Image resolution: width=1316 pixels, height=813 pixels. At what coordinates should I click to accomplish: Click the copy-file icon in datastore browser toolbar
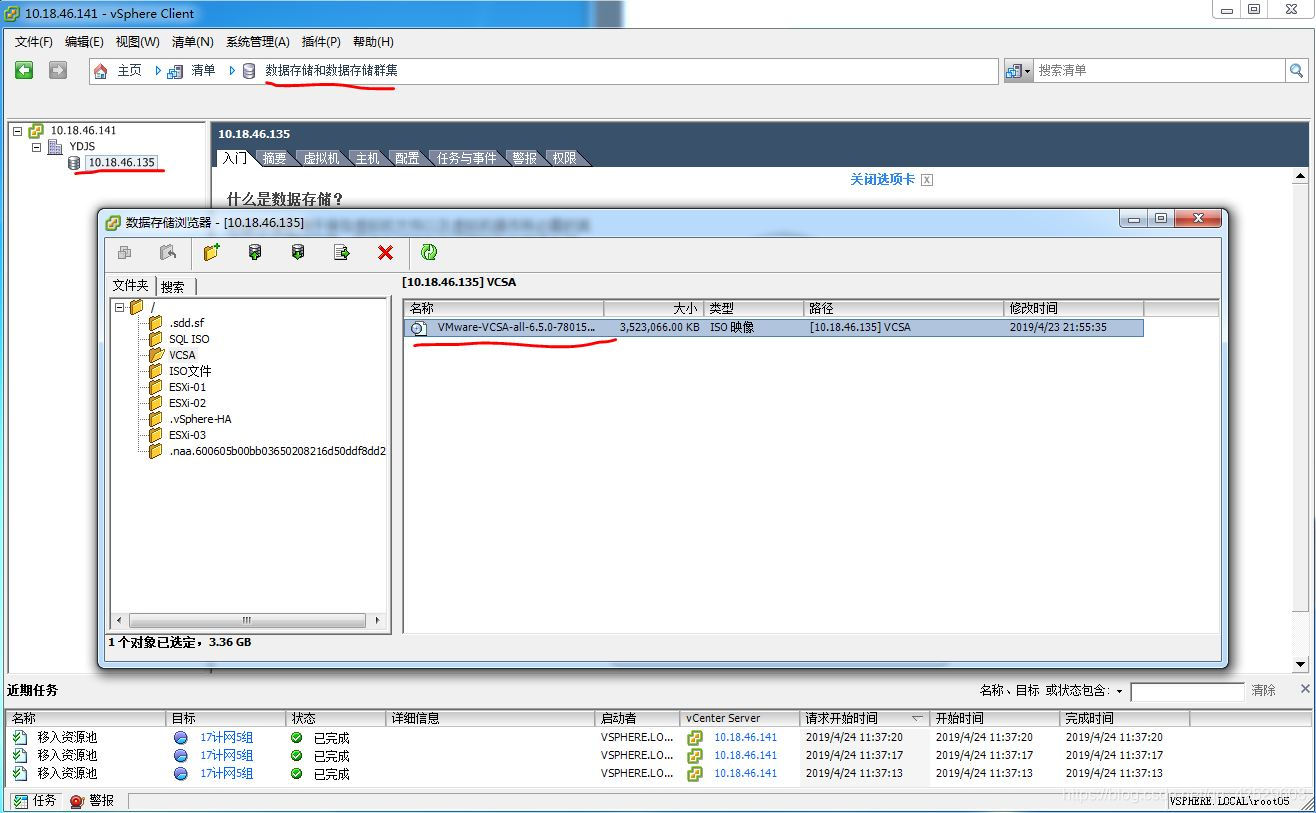pyautogui.click(x=125, y=253)
